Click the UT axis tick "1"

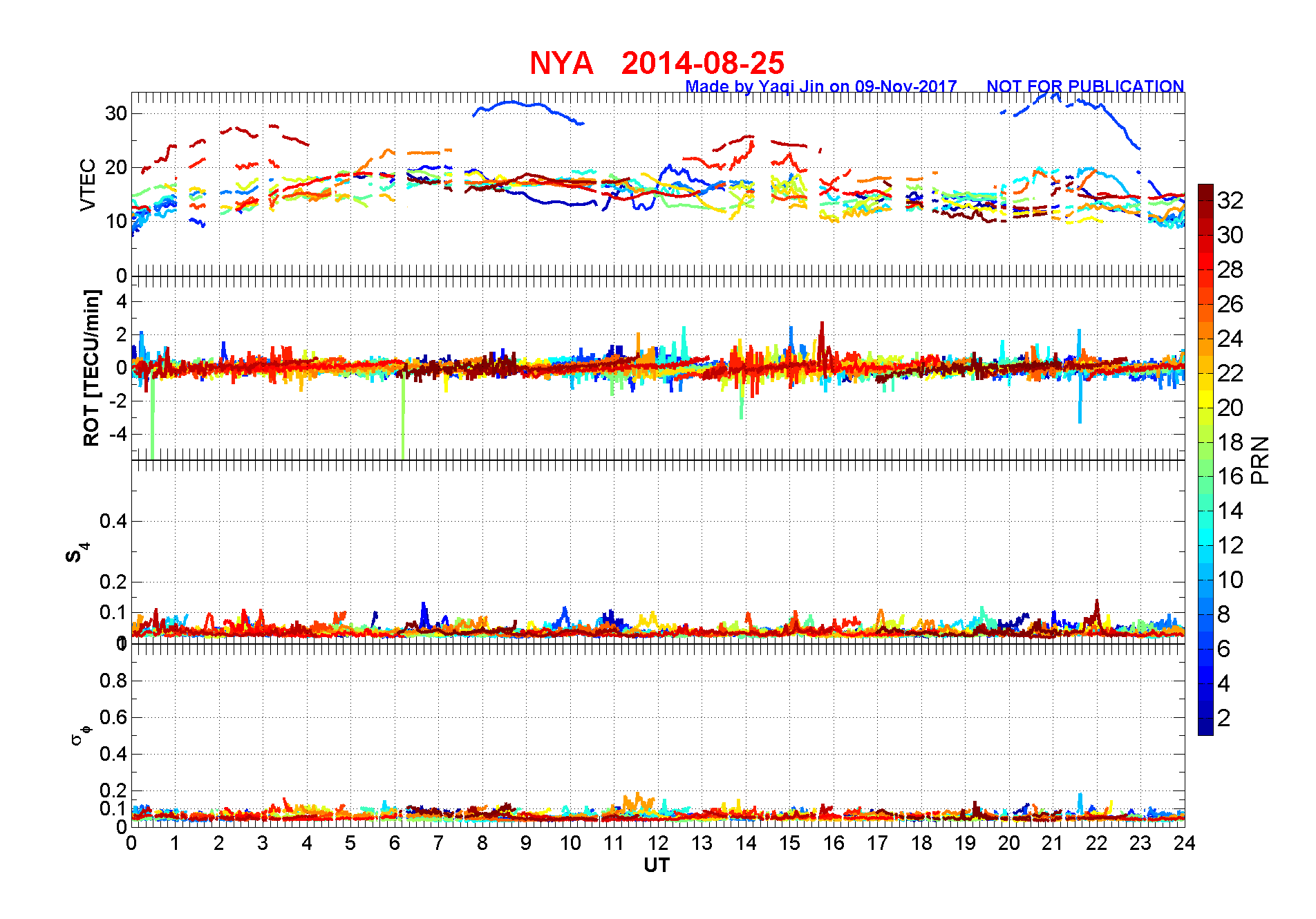(175, 843)
